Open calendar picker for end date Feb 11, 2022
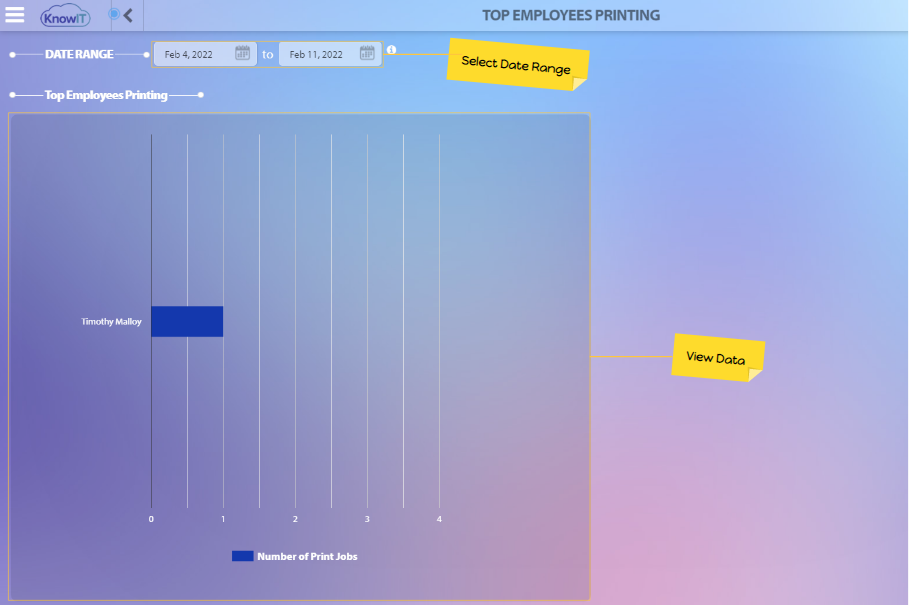This screenshot has width=909, height=605. coord(367,53)
